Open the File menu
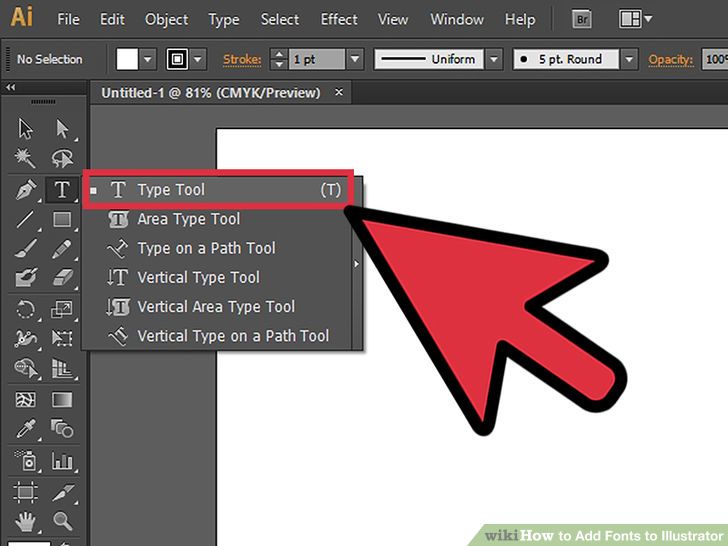Viewport: 728px width, 546px height. (68, 20)
